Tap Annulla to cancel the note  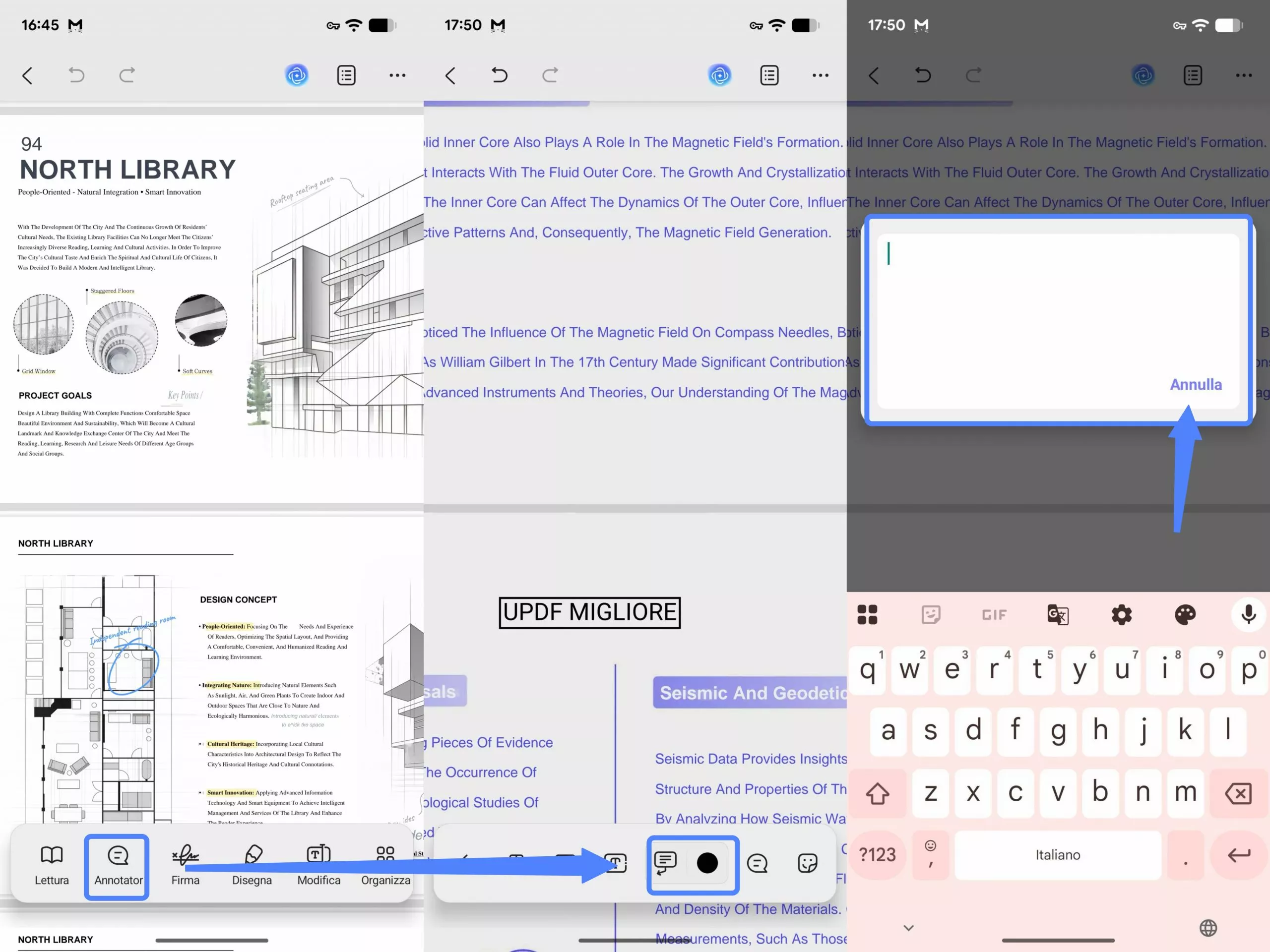pyautogui.click(x=1196, y=384)
